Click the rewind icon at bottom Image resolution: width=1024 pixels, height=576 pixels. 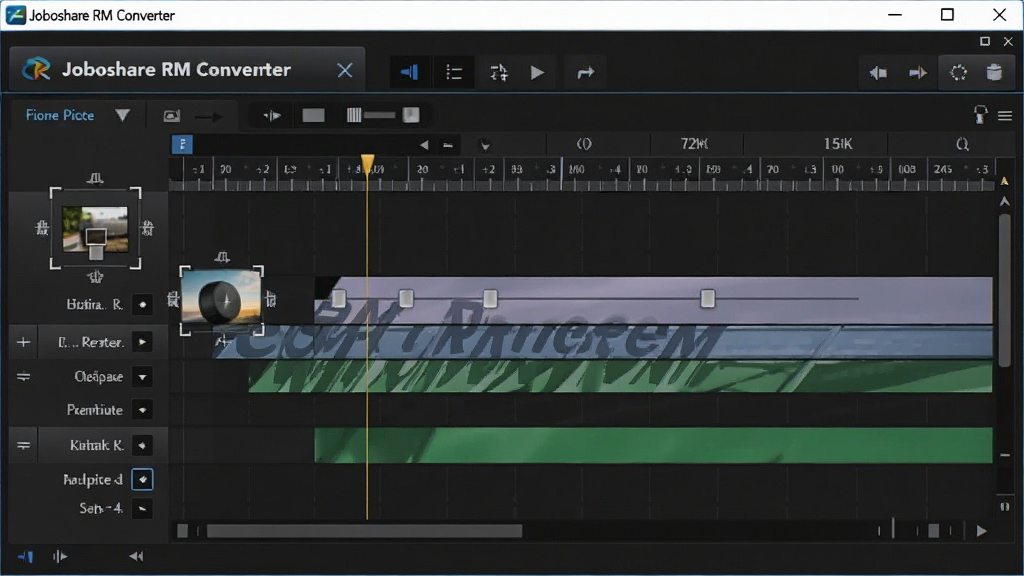[x=136, y=556]
